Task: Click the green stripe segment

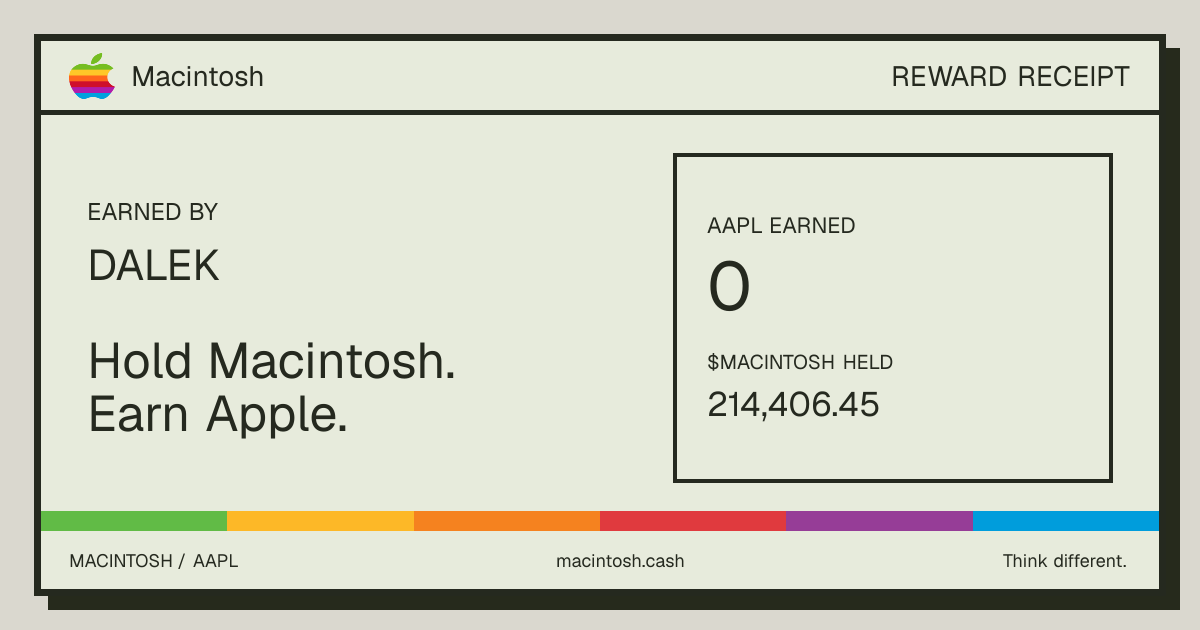Action: pos(134,521)
